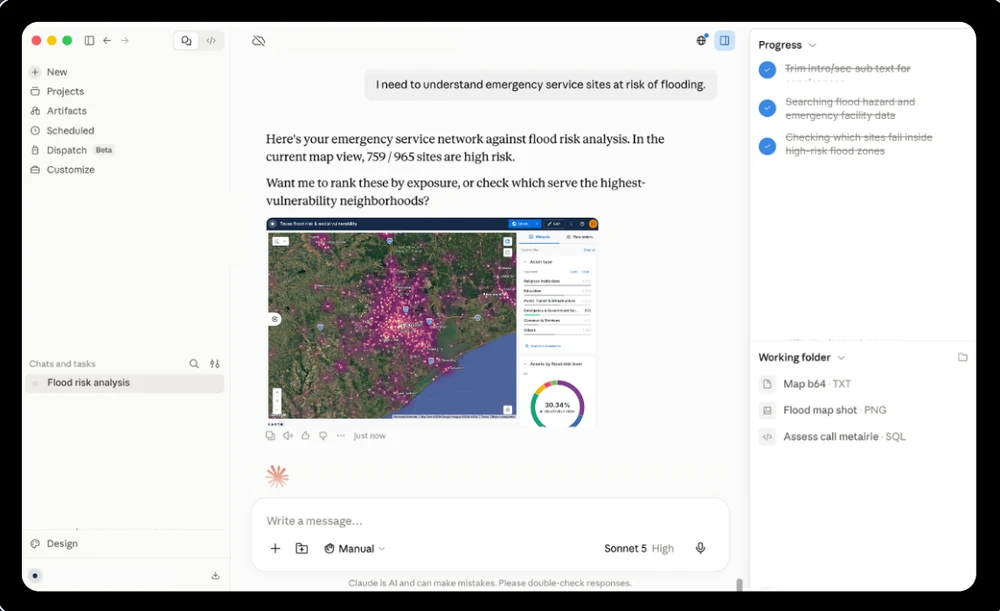Click the plus attachment button

point(276,548)
